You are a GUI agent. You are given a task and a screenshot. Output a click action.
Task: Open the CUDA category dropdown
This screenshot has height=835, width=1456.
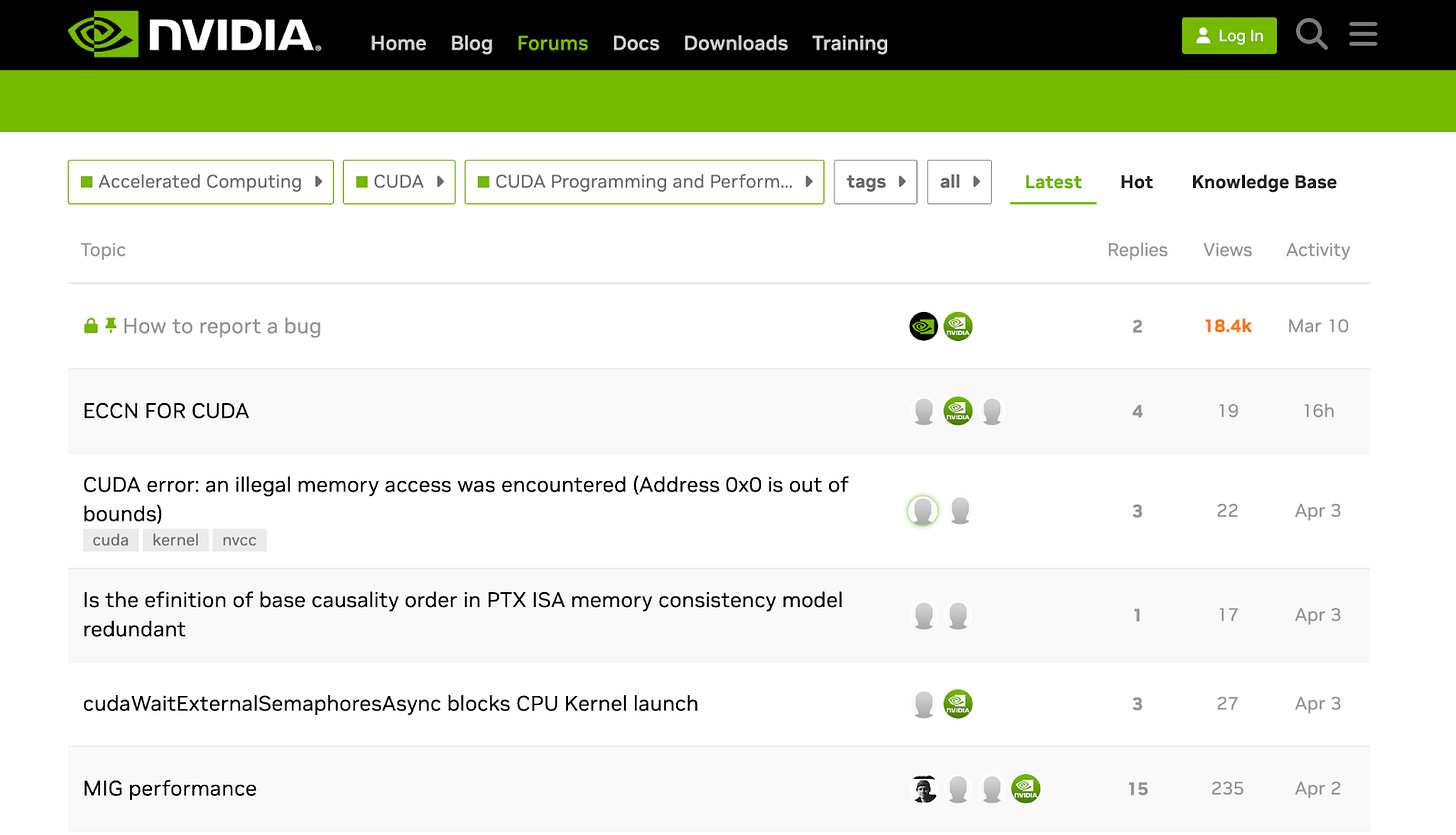coord(399,182)
